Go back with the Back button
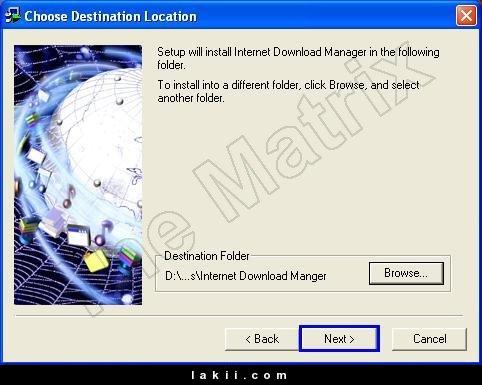This screenshot has width=482, height=385. point(262,339)
